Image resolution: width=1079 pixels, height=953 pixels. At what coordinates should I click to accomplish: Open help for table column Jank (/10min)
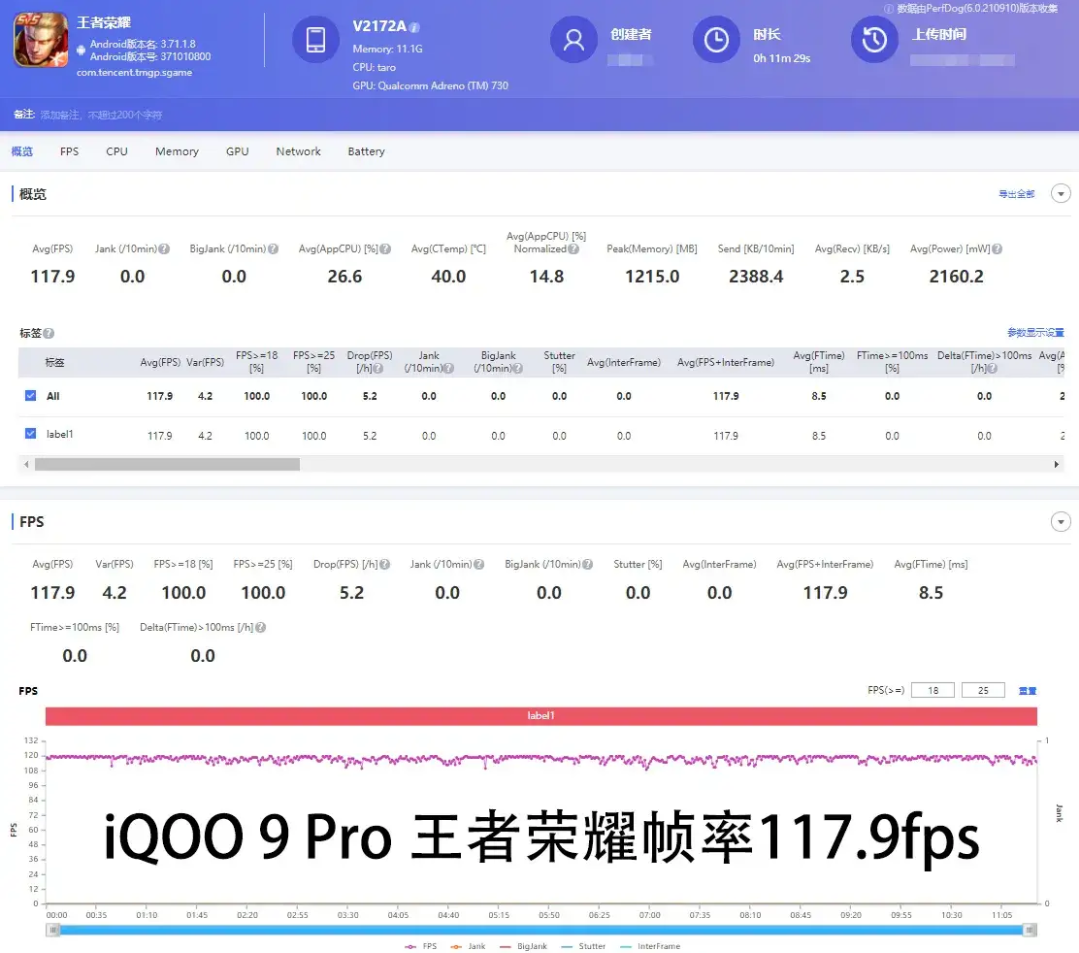[449, 369]
